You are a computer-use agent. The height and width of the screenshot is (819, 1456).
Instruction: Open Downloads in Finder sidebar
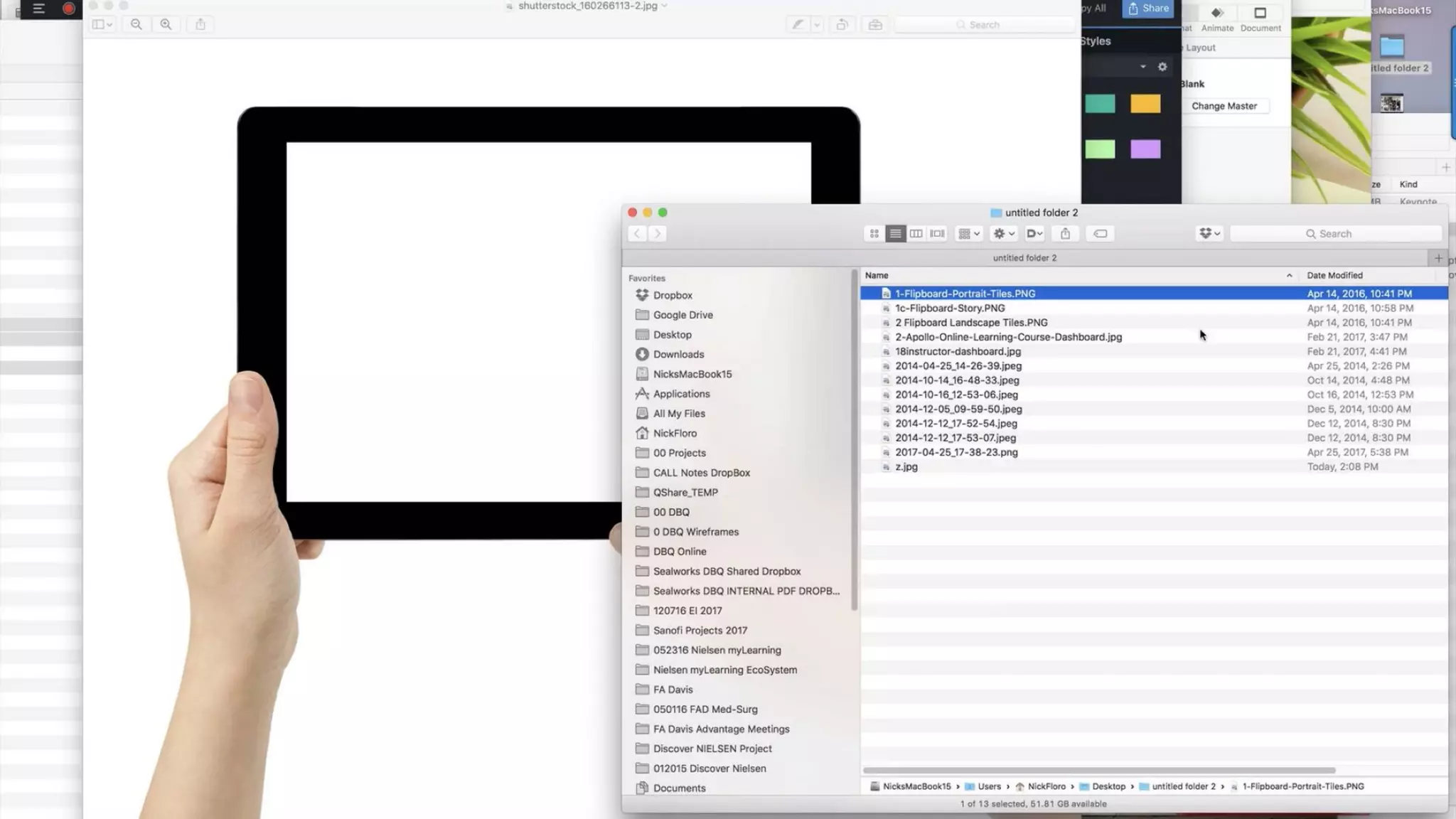[678, 354]
